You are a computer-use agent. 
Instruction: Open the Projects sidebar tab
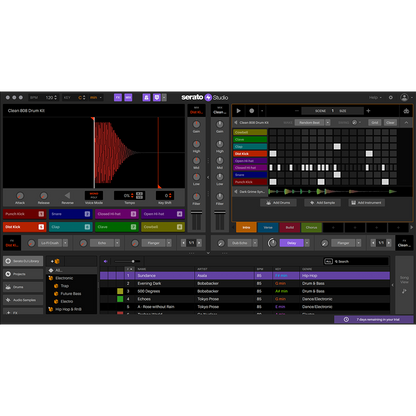click(x=23, y=274)
